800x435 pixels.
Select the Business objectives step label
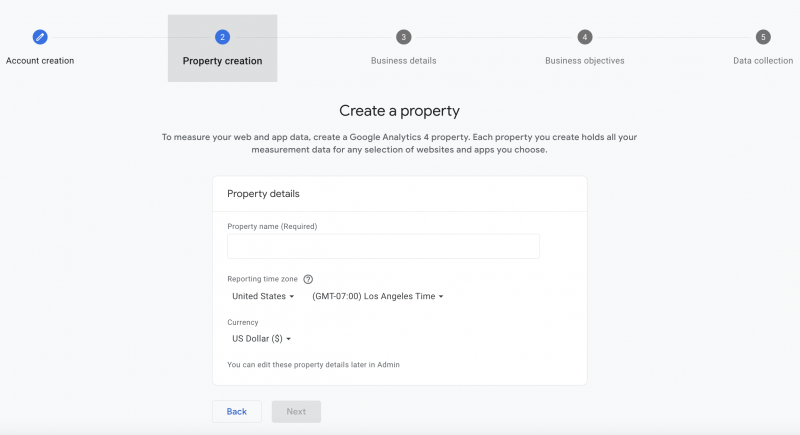[584, 61]
